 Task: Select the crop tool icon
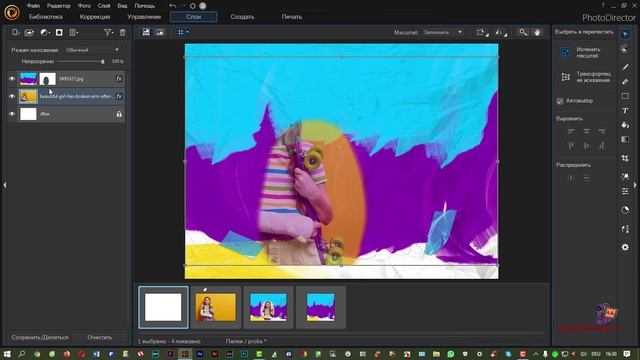point(625,158)
